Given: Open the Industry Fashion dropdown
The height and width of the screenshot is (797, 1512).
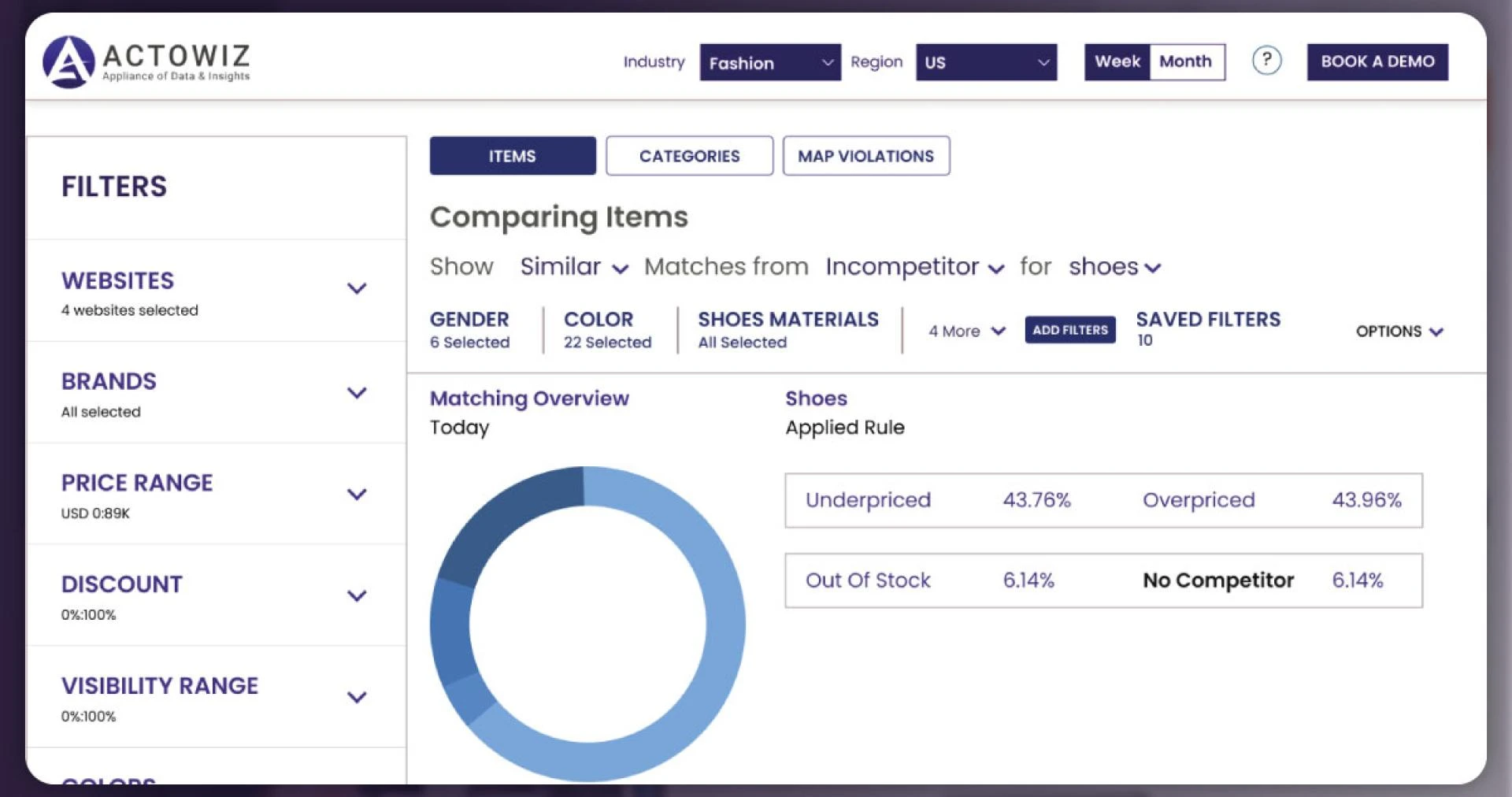Looking at the screenshot, I should (769, 62).
